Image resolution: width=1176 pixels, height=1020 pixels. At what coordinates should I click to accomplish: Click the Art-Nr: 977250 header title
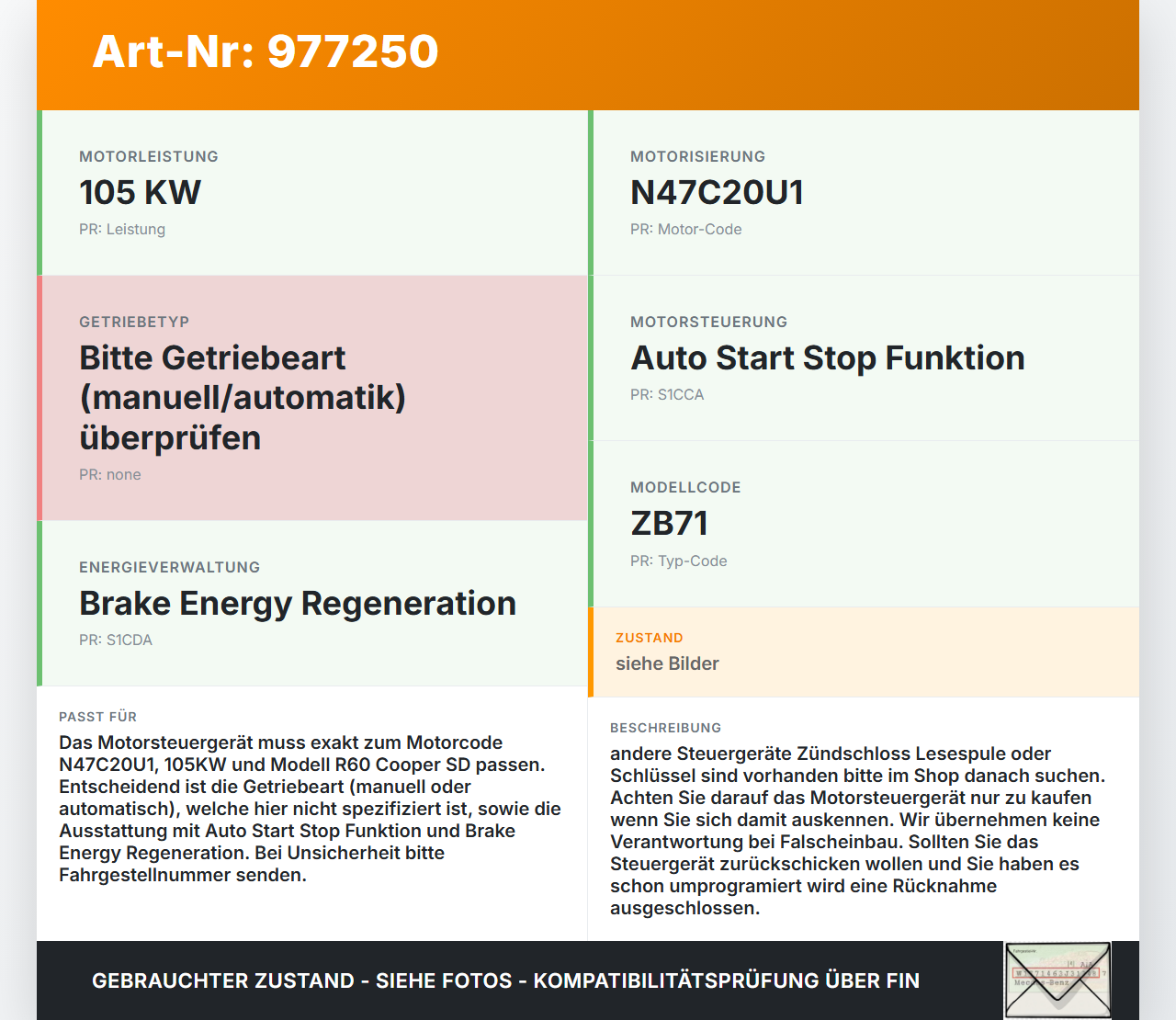pos(266,51)
